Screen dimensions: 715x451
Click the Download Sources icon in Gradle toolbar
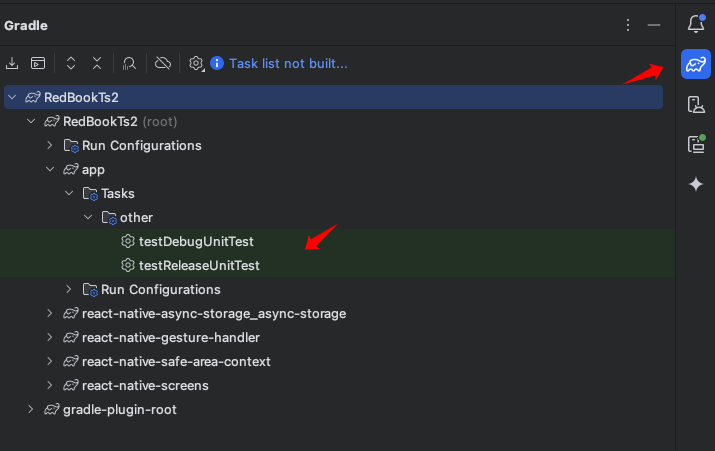coord(12,63)
